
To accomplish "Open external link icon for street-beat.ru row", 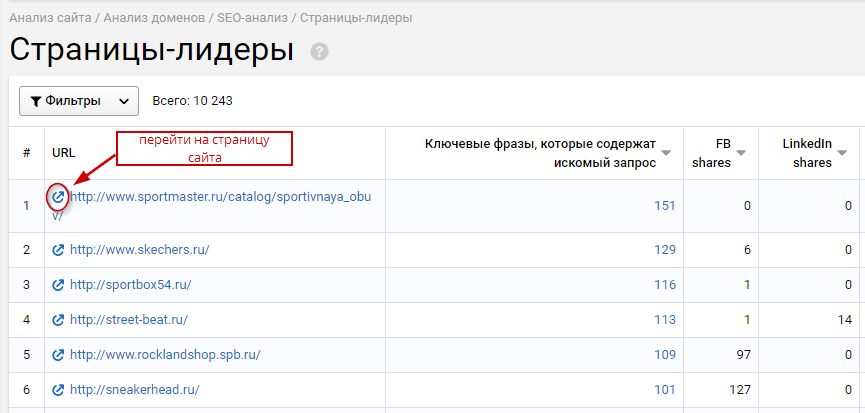I will [58, 320].
